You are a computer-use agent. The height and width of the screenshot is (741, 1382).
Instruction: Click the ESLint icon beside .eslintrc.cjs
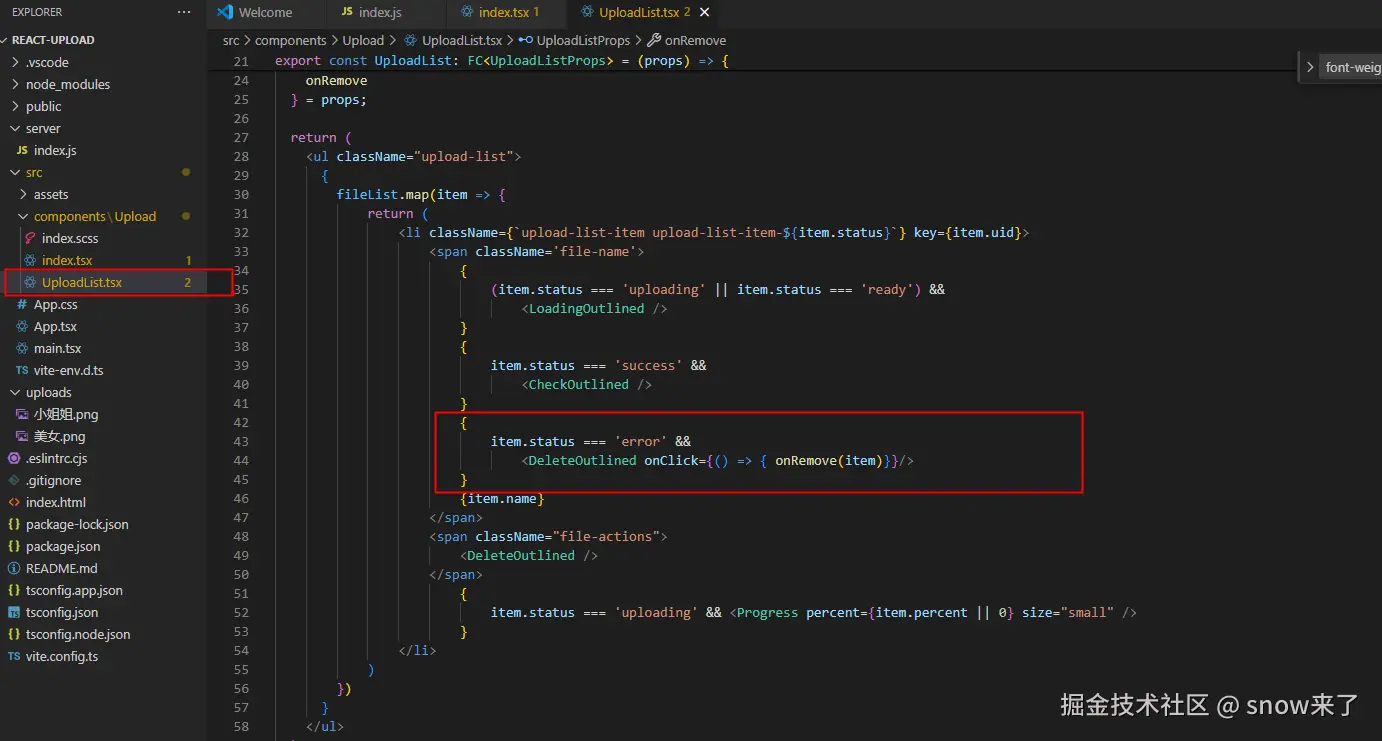(14, 458)
